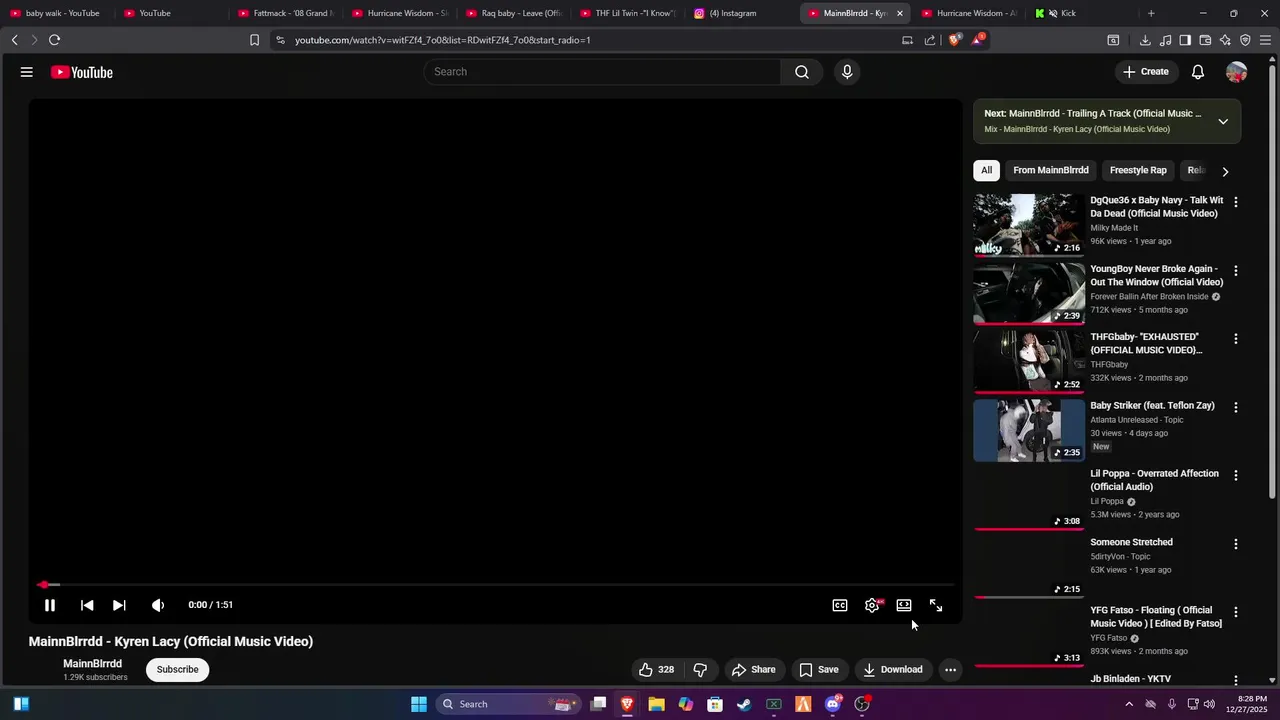Open options for DgQue36 x Baby Navy video
1280x720 pixels.
1236,202
